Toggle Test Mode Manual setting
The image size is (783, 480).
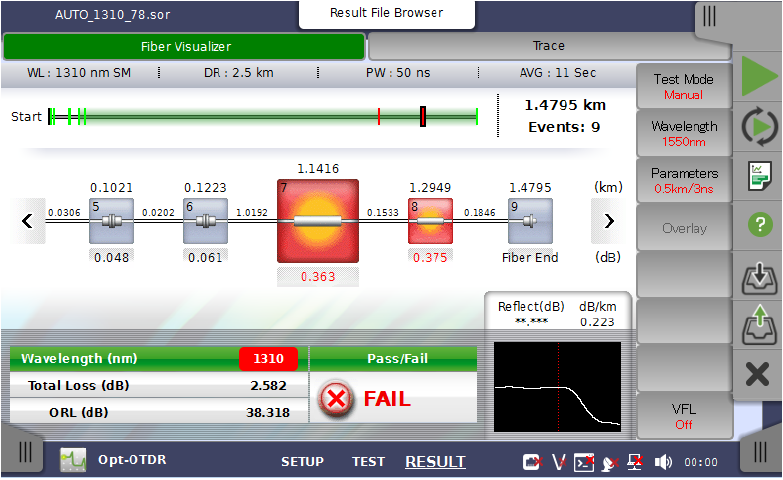pyautogui.click(x=684, y=87)
